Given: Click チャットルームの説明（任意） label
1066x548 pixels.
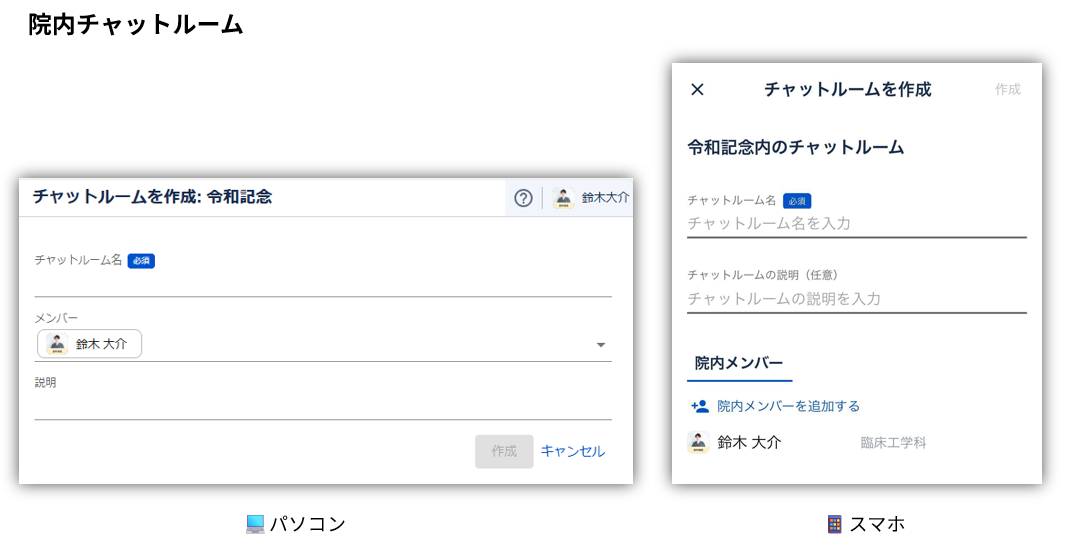Looking at the screenshot, I should 763,275.
